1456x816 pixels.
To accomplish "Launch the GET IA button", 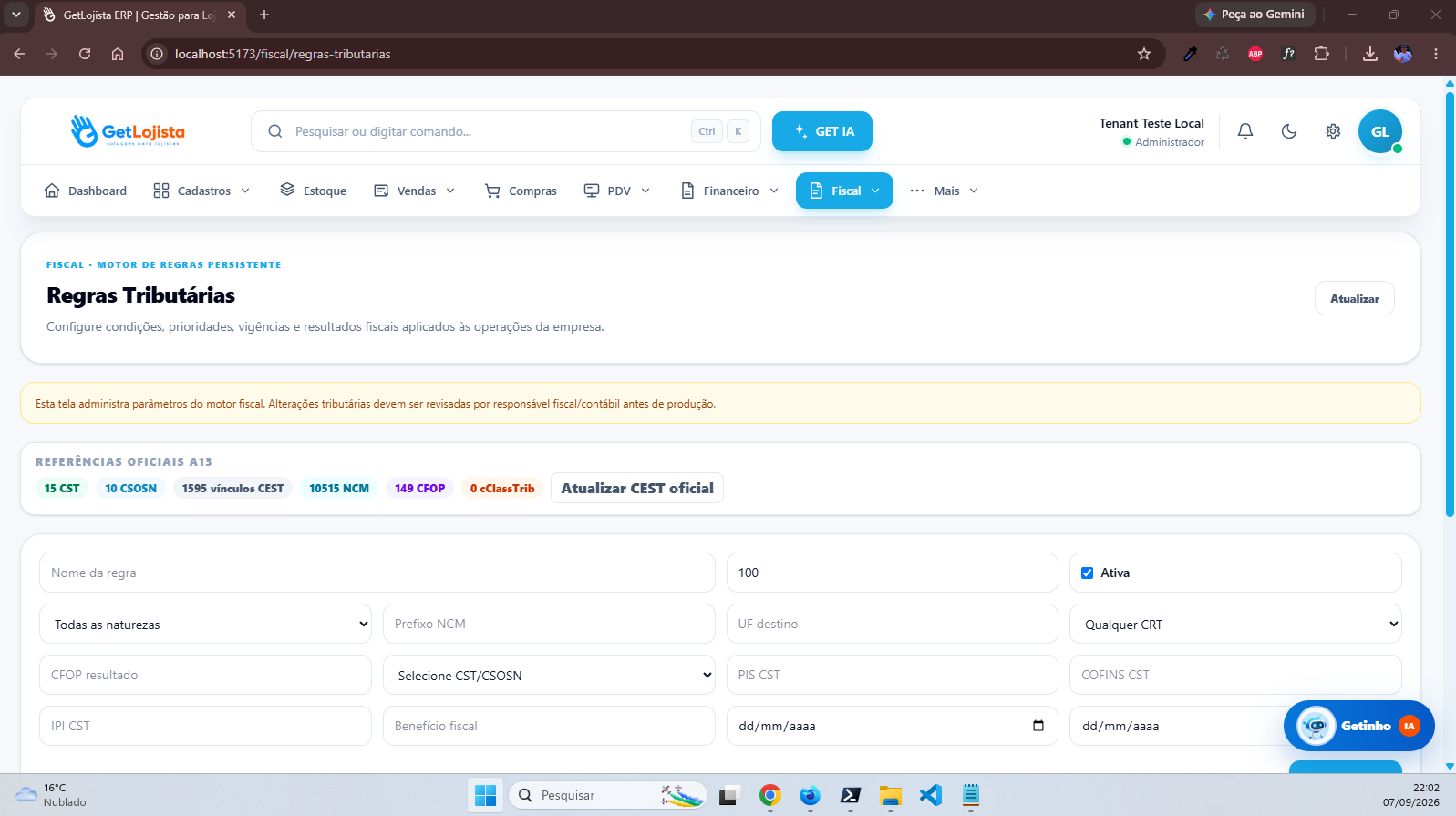I will click(x=822, y=131).
